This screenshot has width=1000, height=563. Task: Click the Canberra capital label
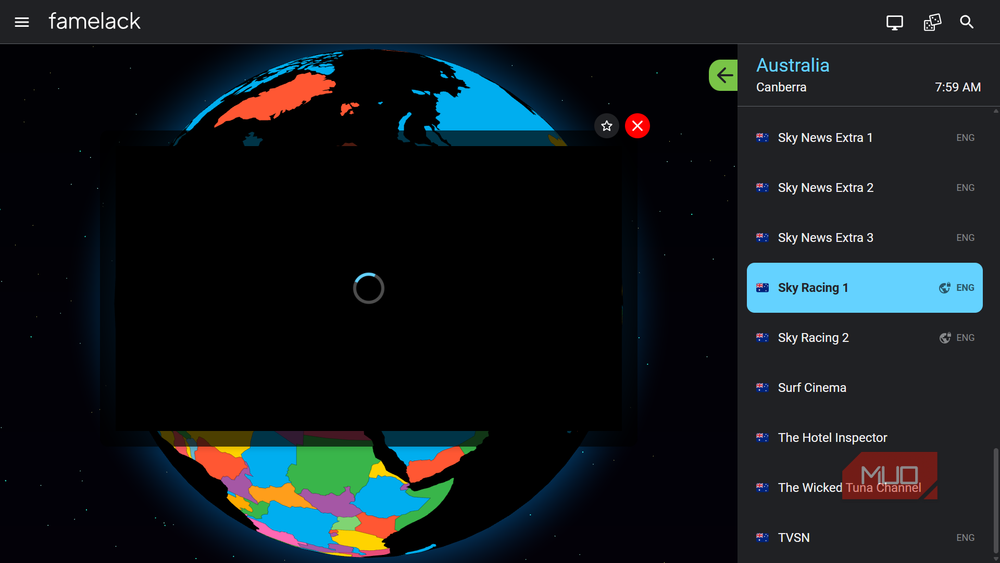point(781,87)
